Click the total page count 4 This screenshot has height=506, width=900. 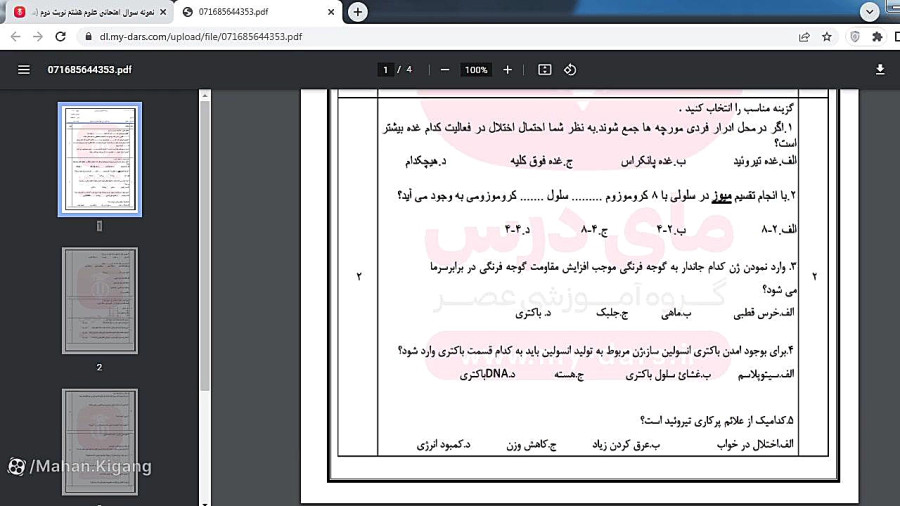click(x=409, y=69)
